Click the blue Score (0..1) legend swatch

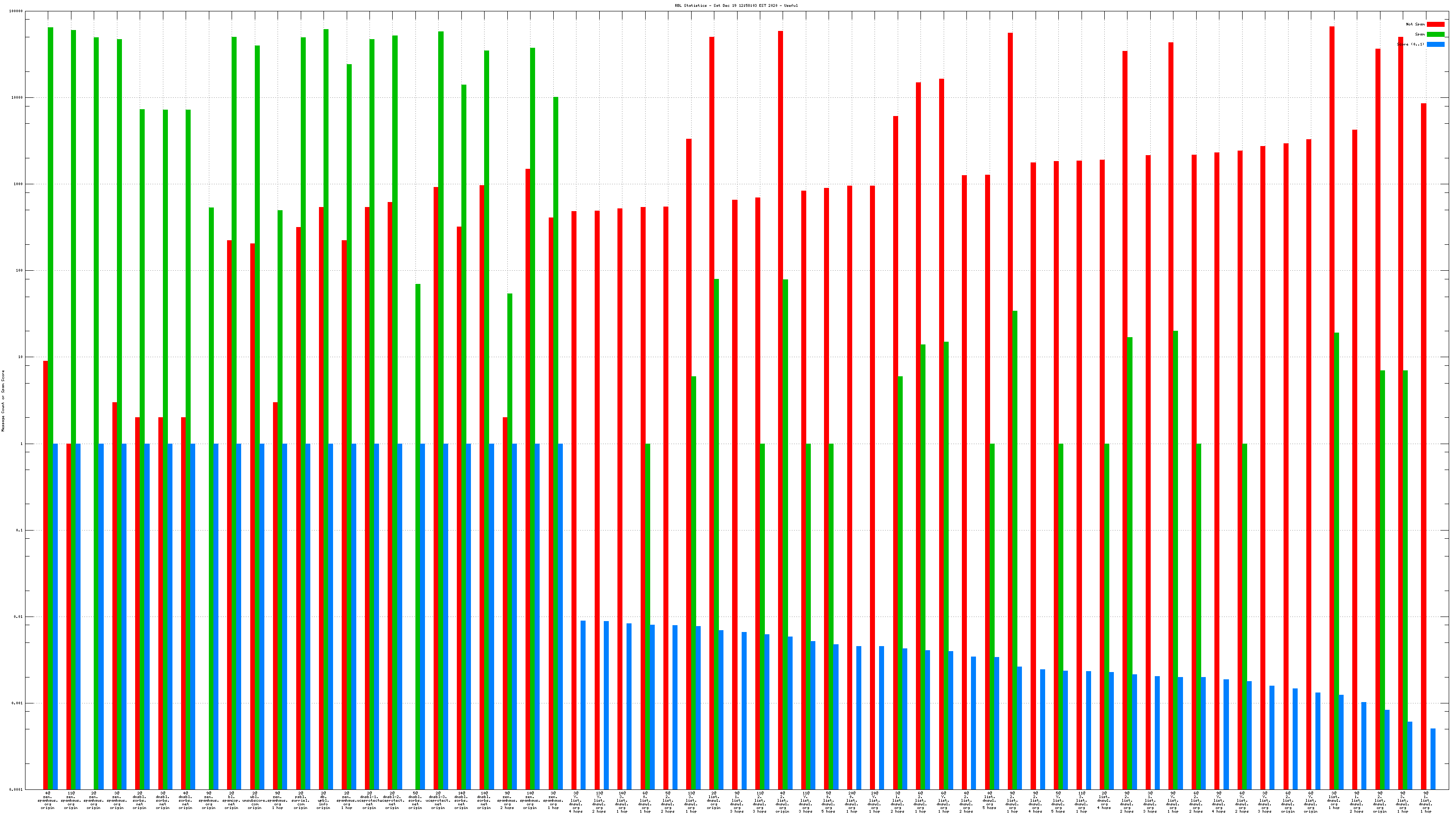pyautogui.click(x=1436, y=44)
